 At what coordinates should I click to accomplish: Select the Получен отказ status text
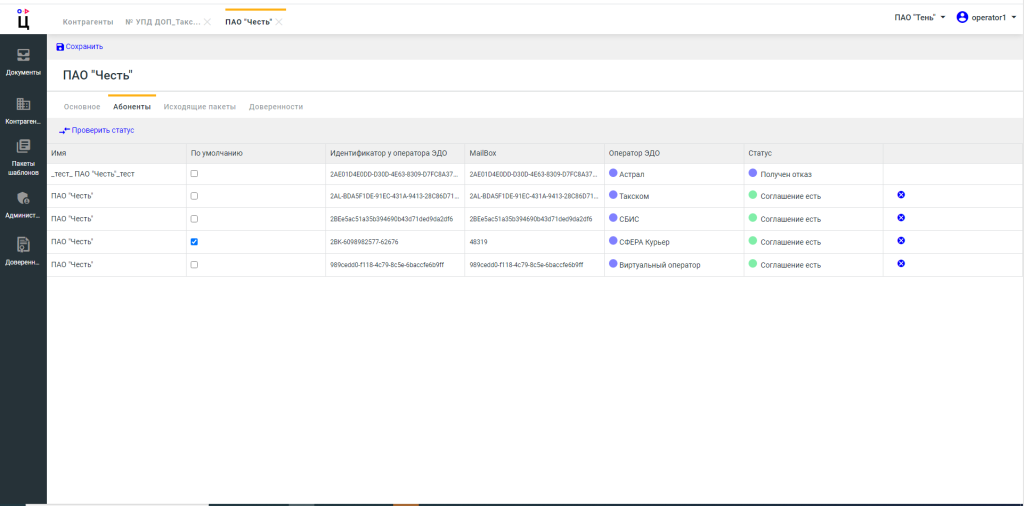pos(786,174)
